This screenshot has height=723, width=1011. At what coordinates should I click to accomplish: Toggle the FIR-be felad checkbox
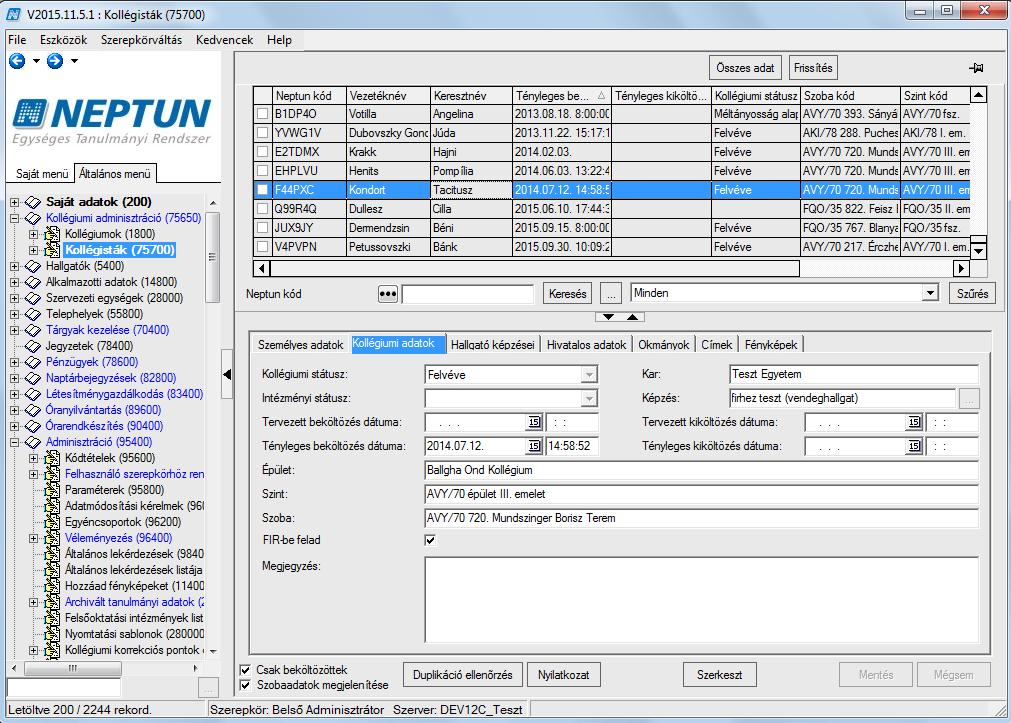click(430, 540)
